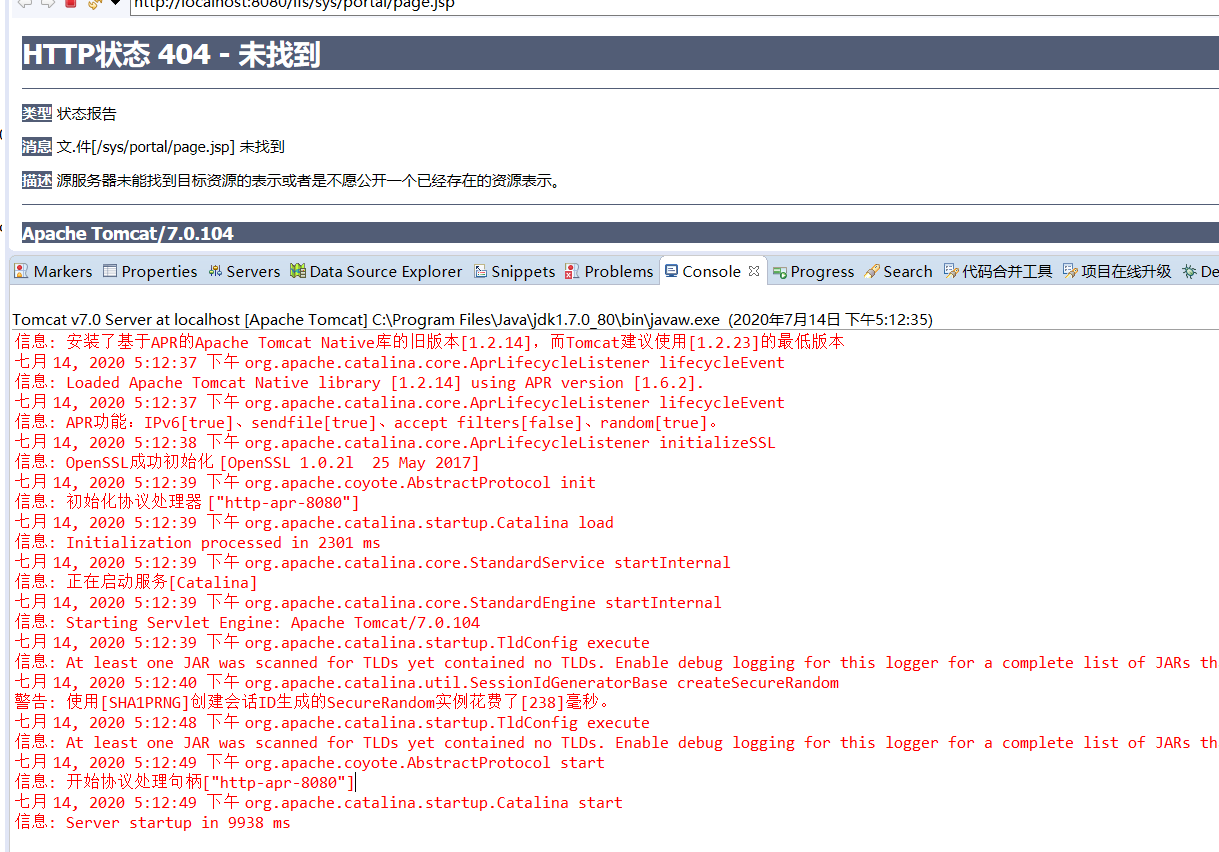Screen dimensions: 1219x852
Task: Close the Console view tab
Action: pyautogui.click(x=754, y=271)
